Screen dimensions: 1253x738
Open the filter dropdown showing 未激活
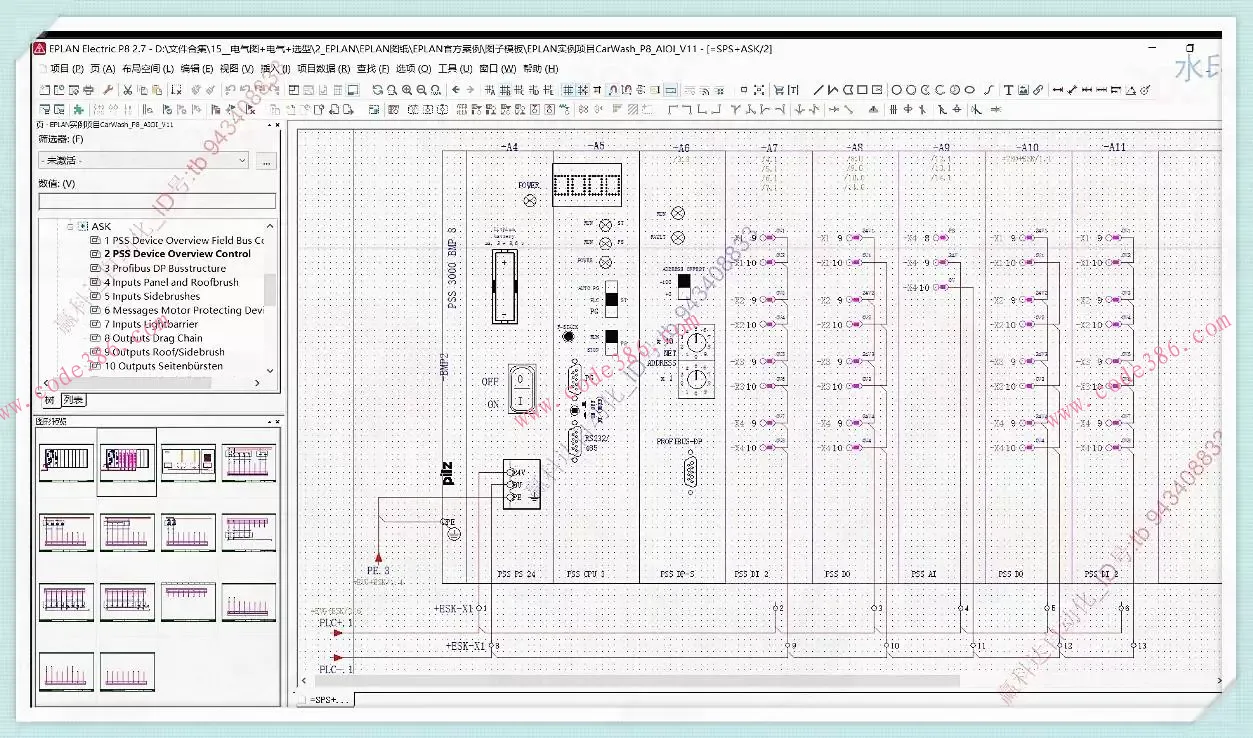pos(143,161)
